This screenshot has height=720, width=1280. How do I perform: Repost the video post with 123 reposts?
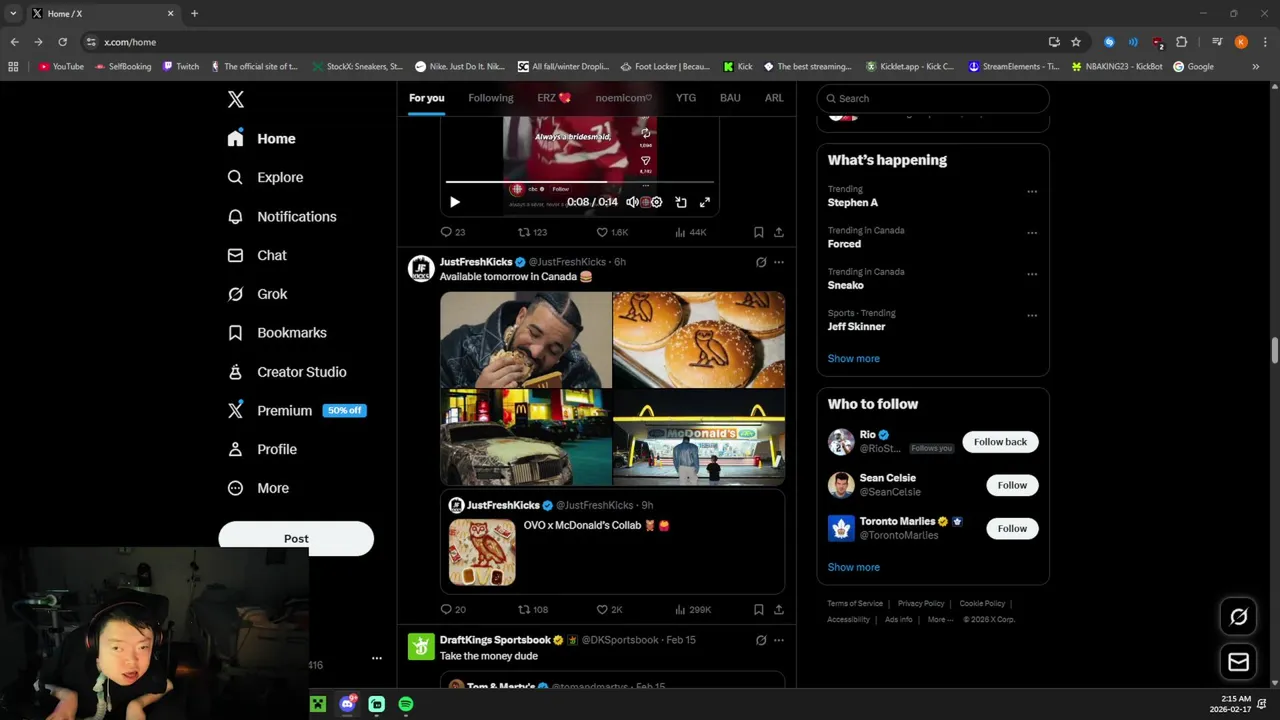click(532, 232)
